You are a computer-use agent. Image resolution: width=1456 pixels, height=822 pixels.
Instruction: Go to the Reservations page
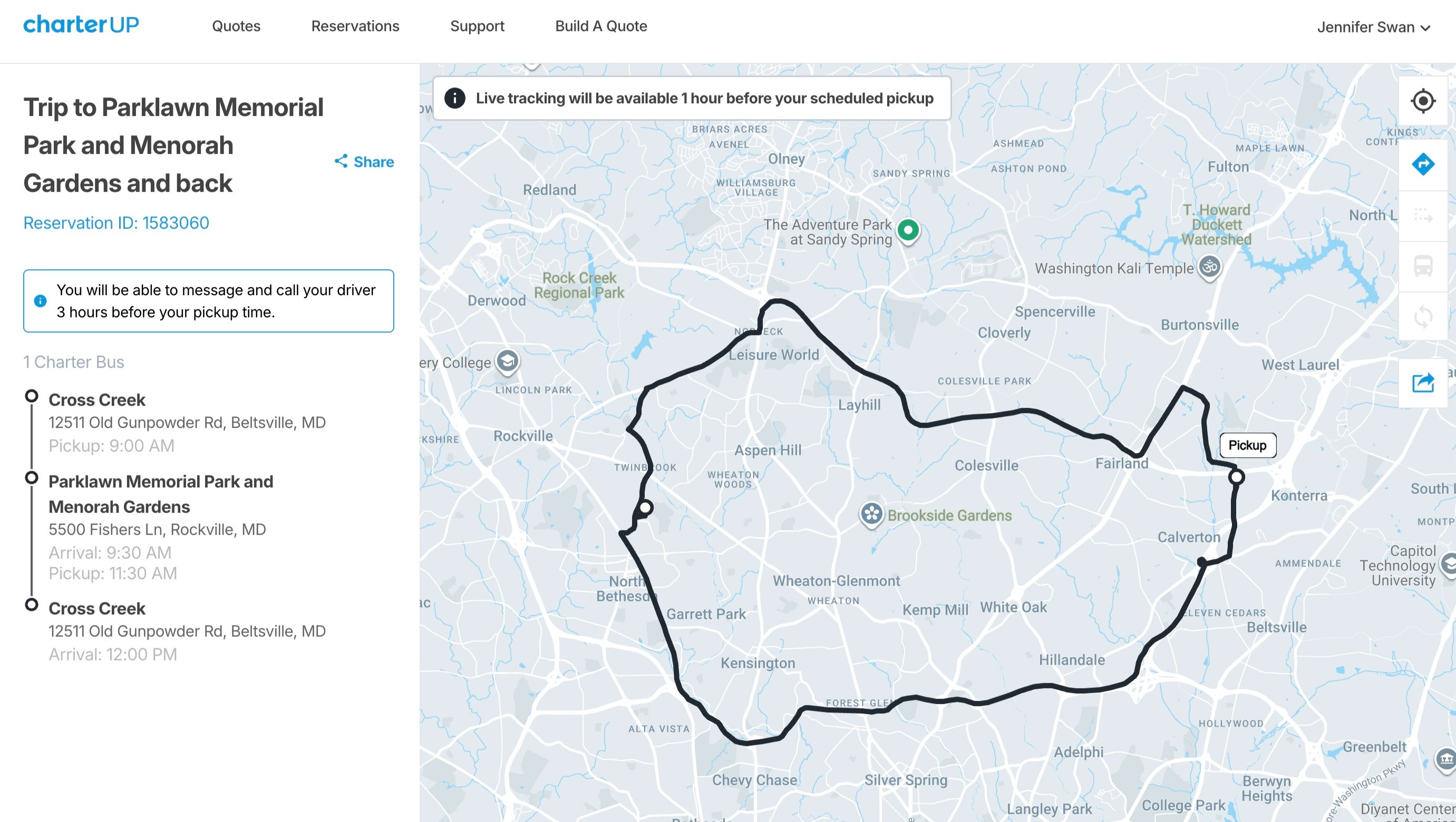pos(355,26)
